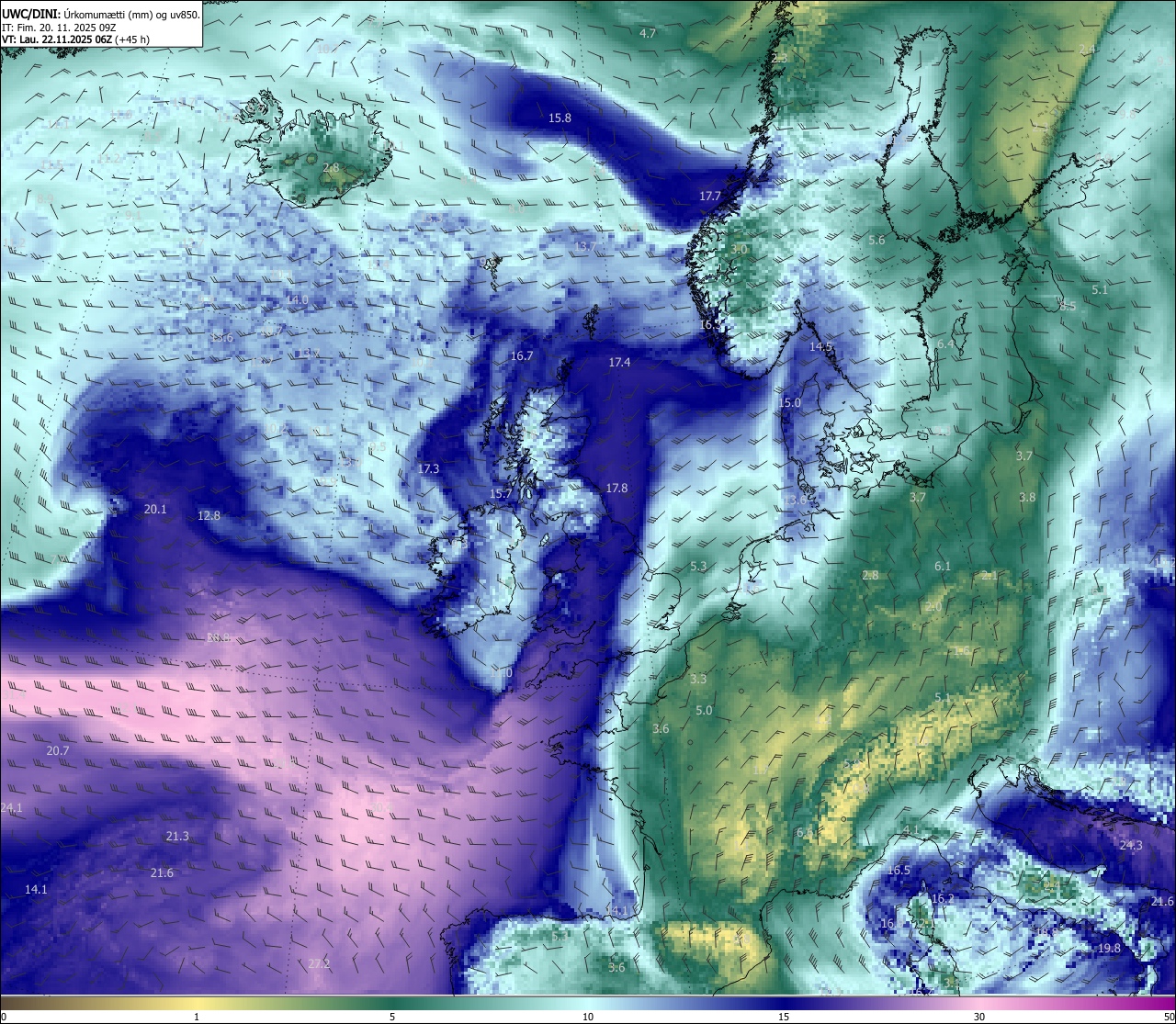Click the colour scale tick labelled 10
The image size is (1176, 1024).
coord(588,1017)
